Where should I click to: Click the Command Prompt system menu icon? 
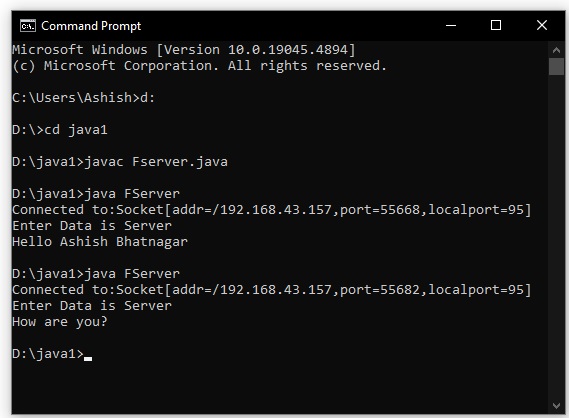pyautogui.click(x=28, y=26)
